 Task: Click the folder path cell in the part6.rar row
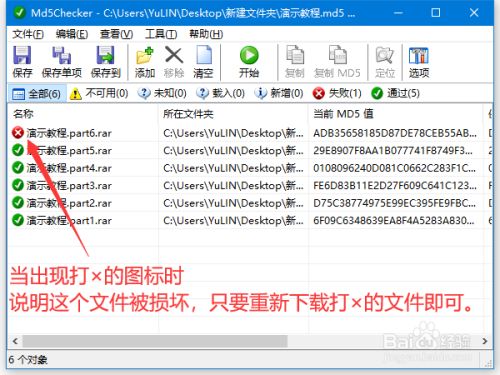[233, 133]
